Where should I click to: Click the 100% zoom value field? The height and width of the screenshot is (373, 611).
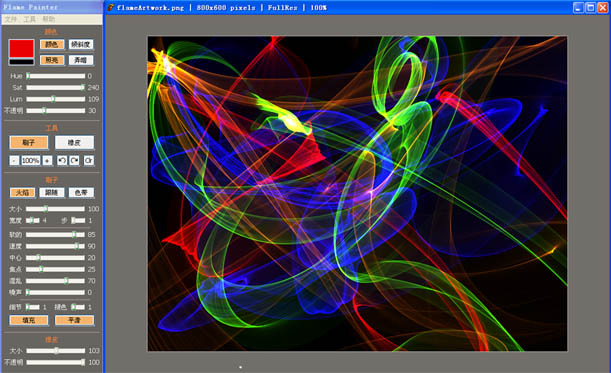click(x=30, y=161)
